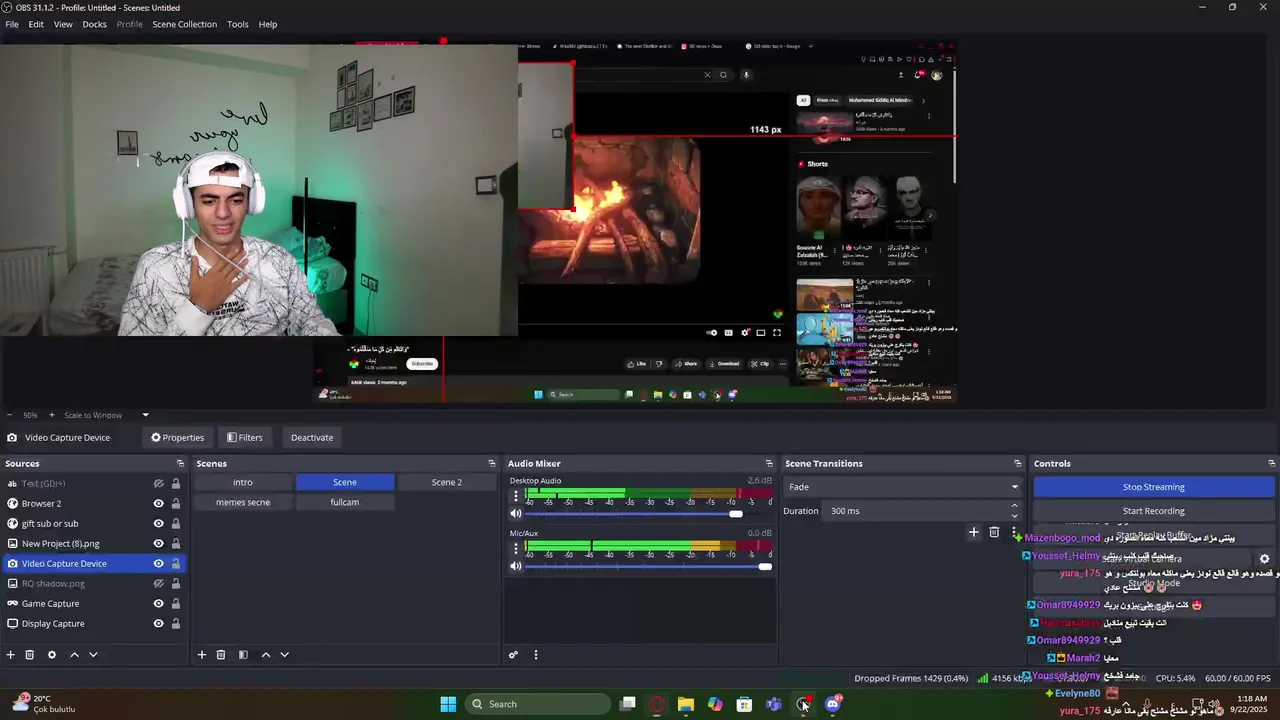
Task: Open transition properties three-dot menu
Action: 1014,532
